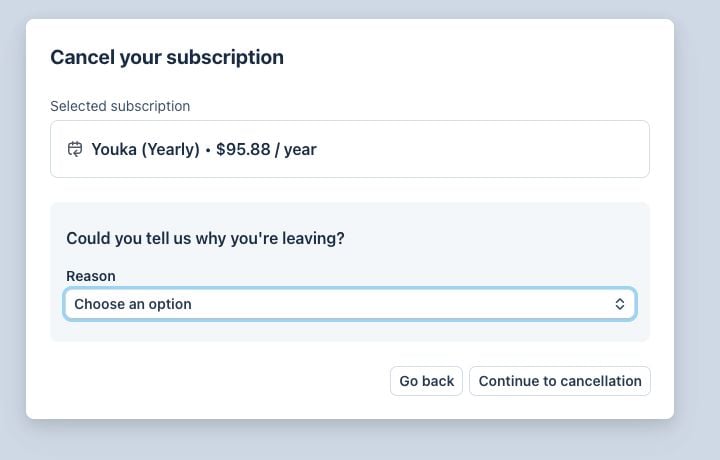Click the gray backdrop outside the dialog
Viewport: 720px width, 460px height.
pos(697,230)
